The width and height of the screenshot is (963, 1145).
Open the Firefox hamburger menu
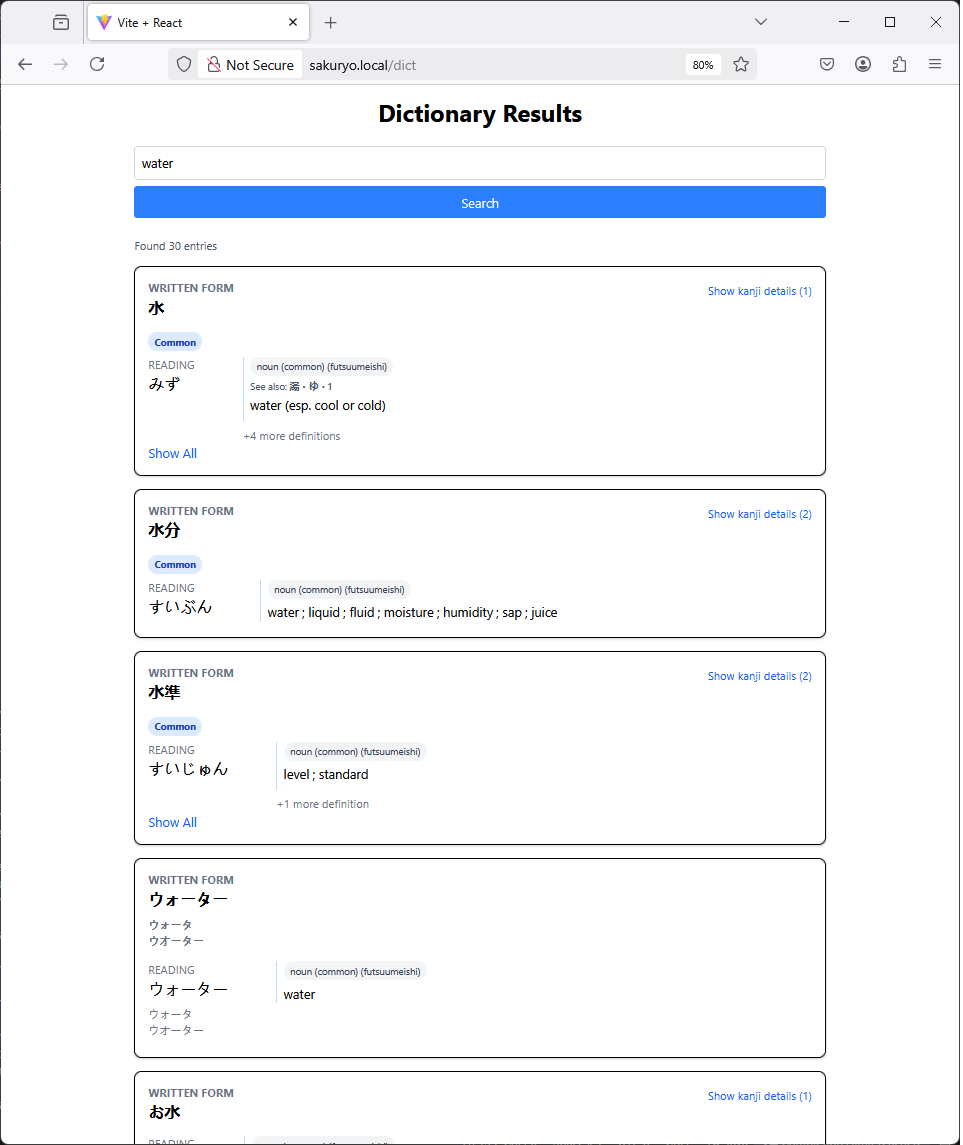[x=935, y=64]
